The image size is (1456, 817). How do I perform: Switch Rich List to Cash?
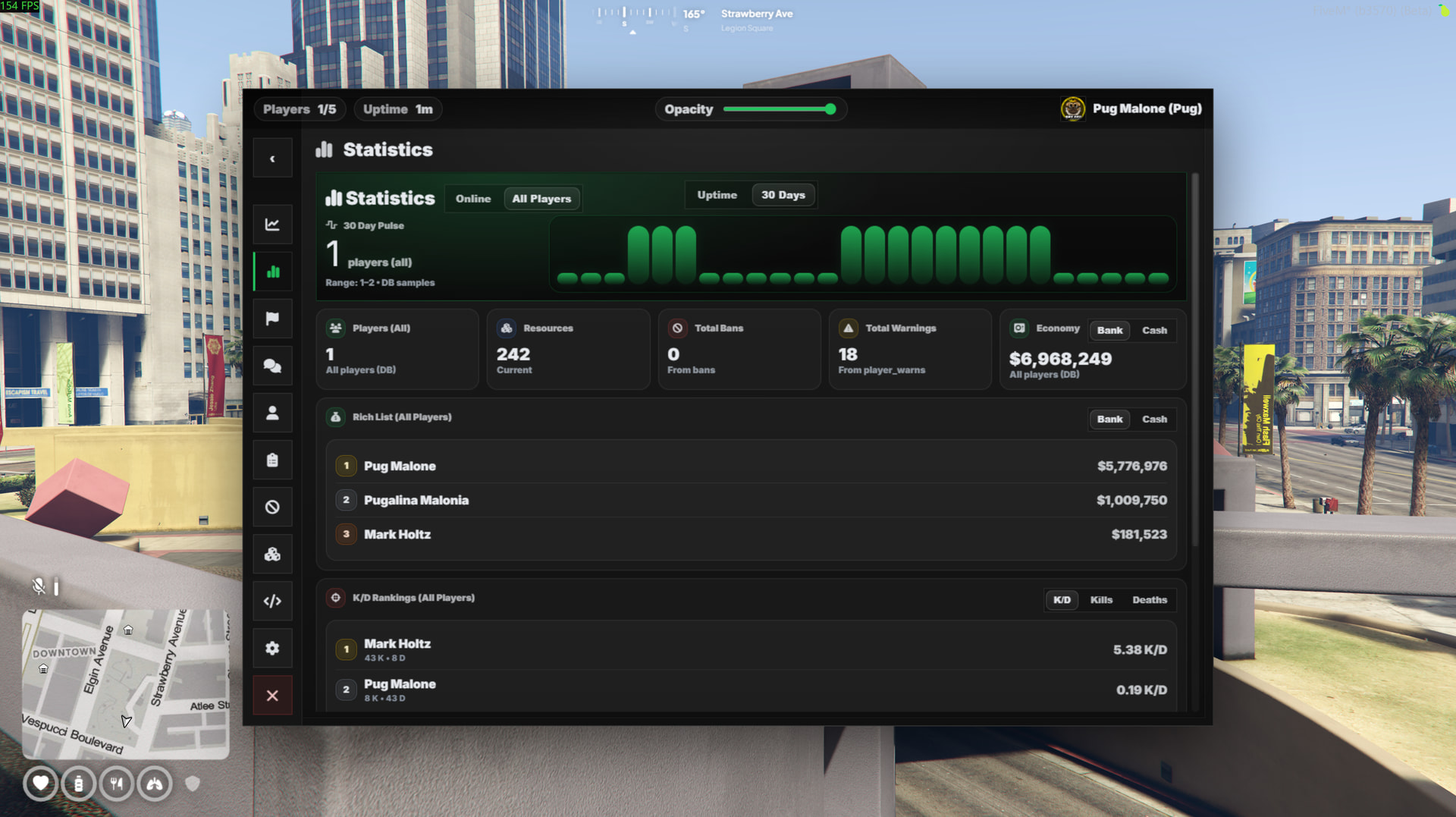[x=1154, y=419]
